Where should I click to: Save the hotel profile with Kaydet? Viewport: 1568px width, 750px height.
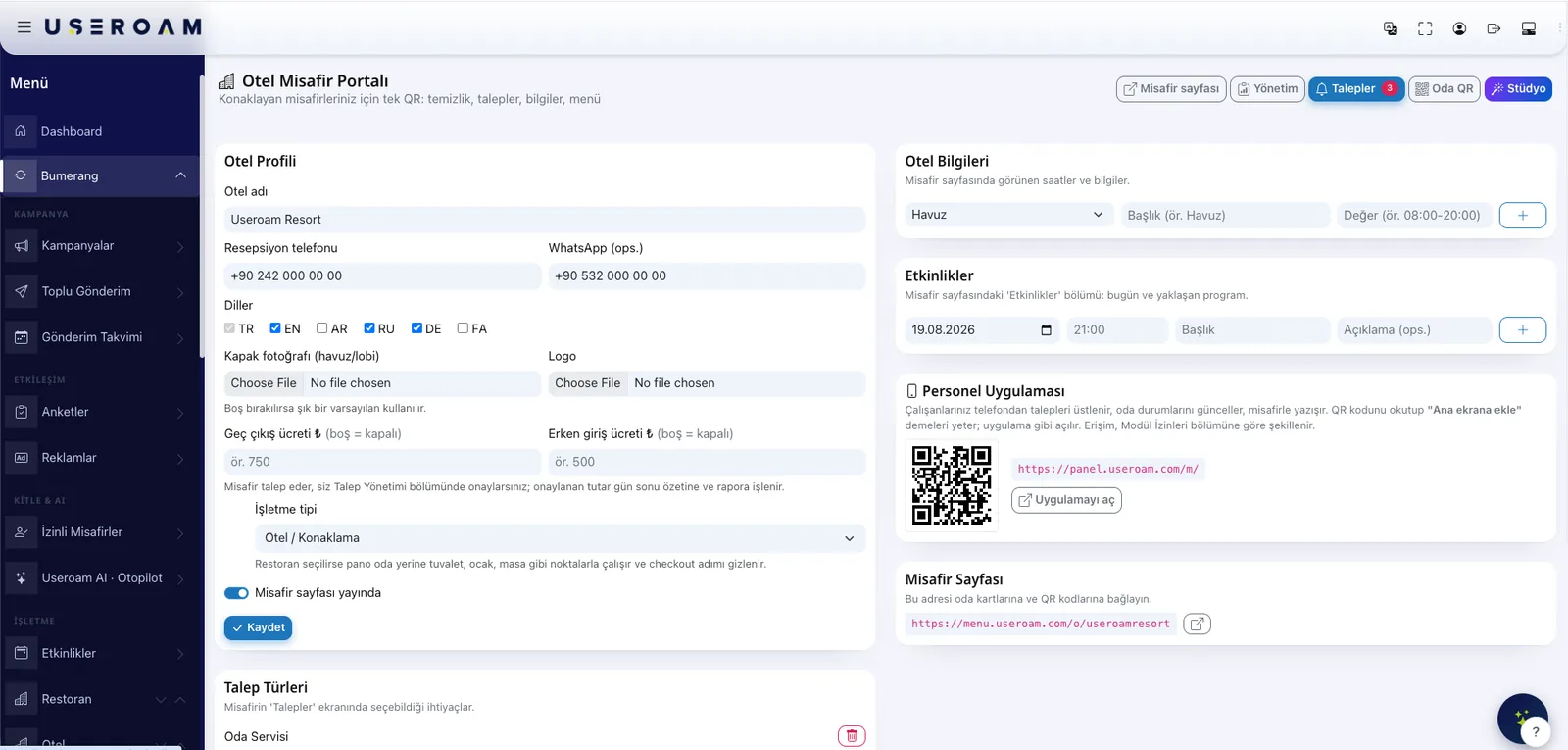(259, 627)
